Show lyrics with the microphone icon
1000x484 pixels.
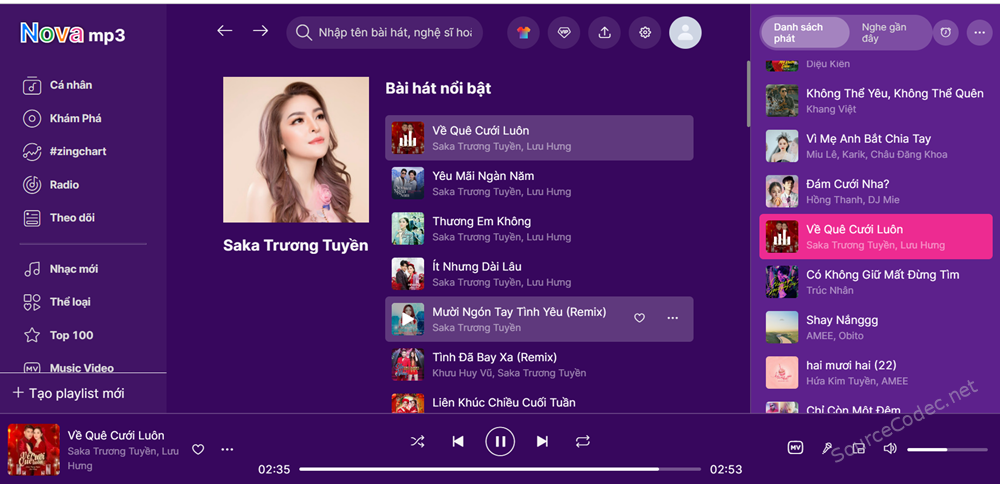(x=827, y=448)
